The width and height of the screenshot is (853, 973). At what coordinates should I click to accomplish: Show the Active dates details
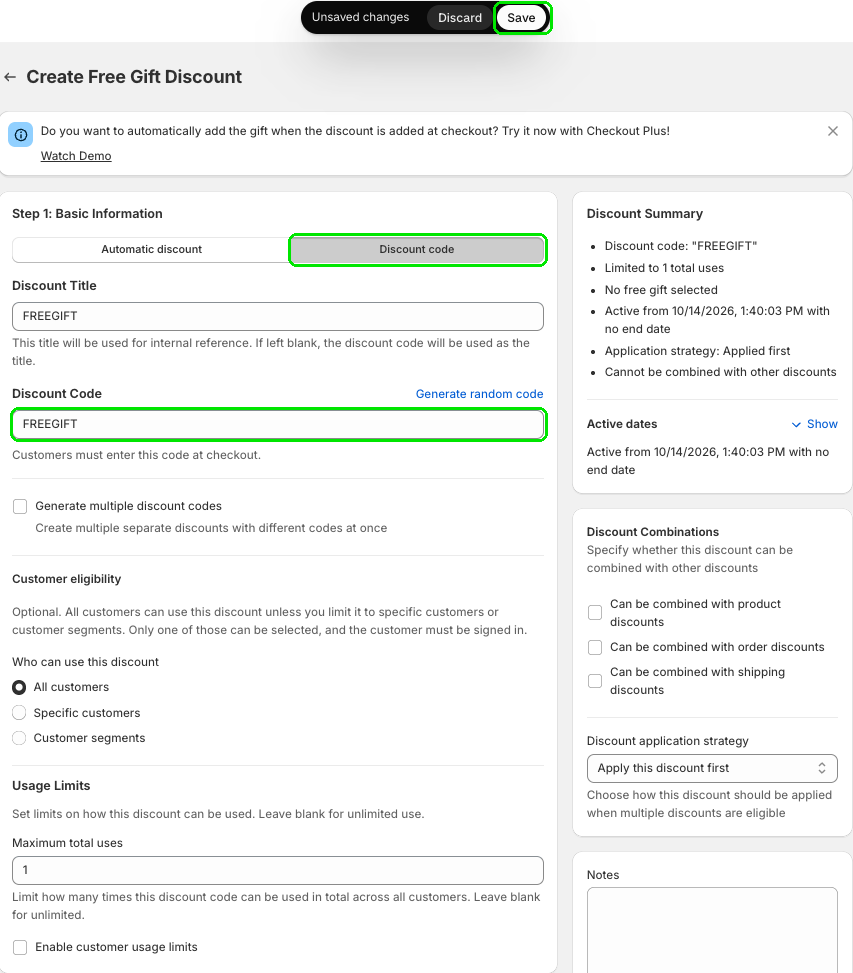click(814, 424)
